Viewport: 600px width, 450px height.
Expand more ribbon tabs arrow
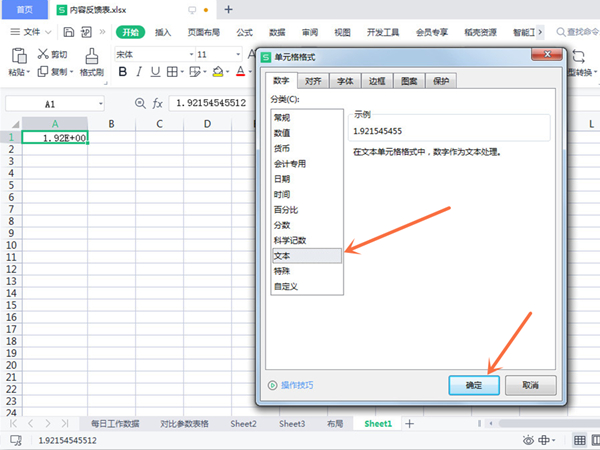(540, 32)
